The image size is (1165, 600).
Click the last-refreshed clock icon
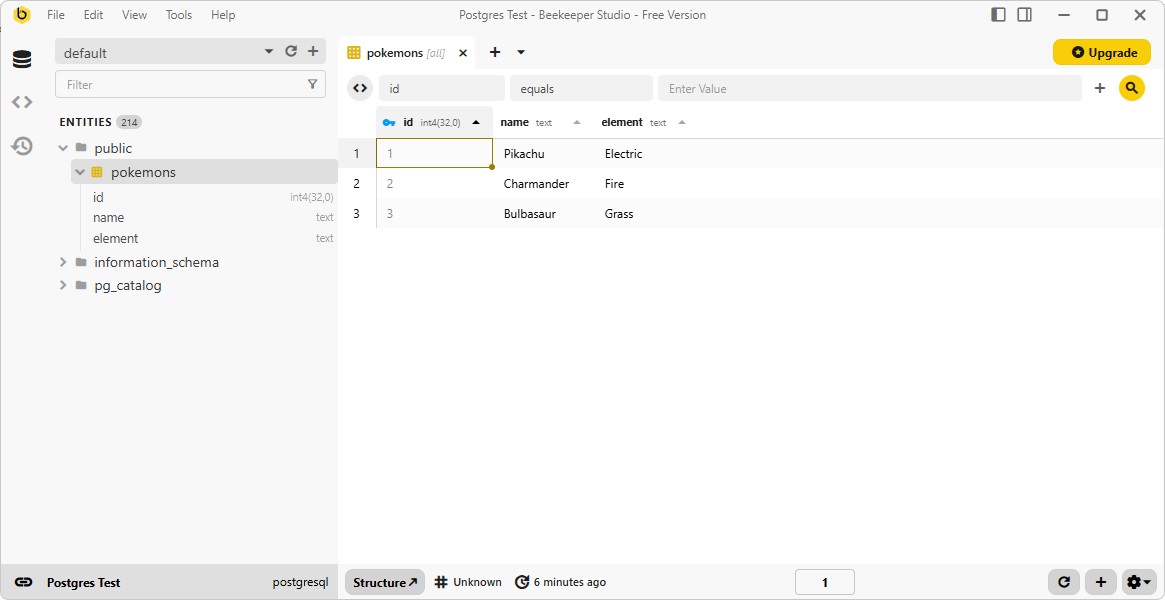tap(522, 582)
